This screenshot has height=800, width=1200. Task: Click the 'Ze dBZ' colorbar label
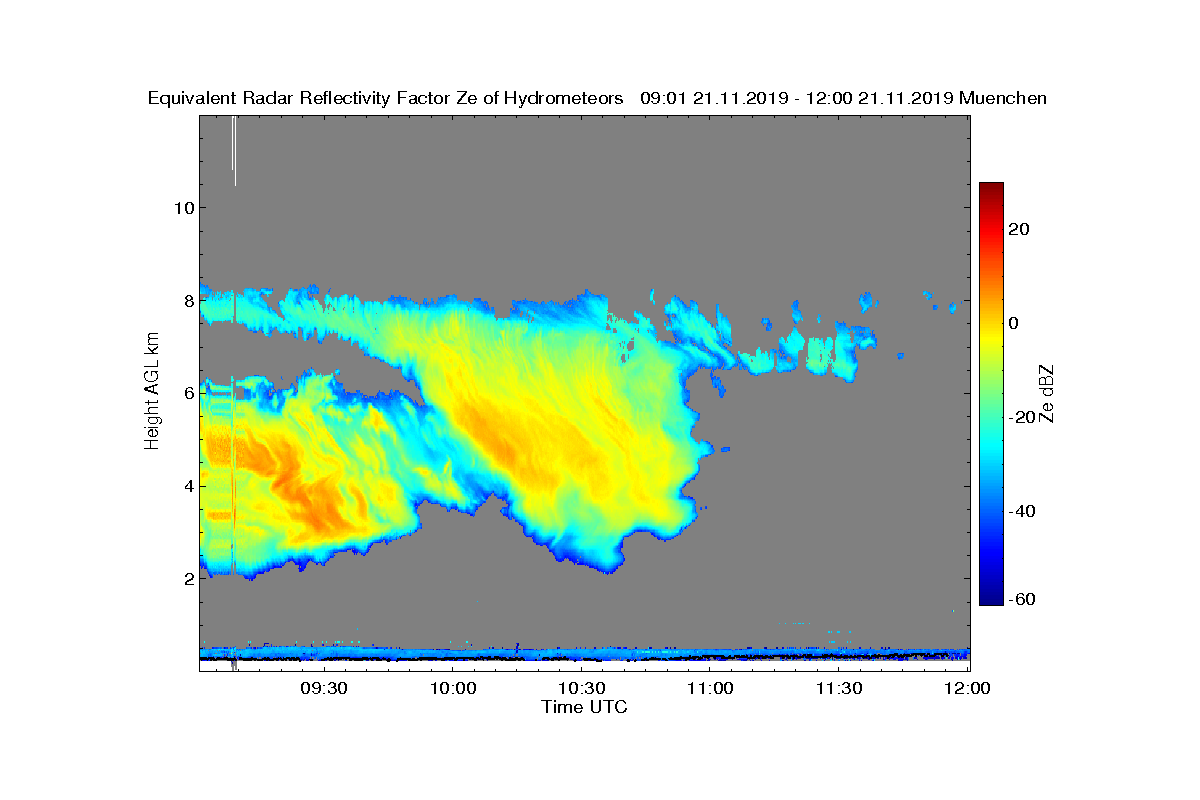coord(1047,393)
